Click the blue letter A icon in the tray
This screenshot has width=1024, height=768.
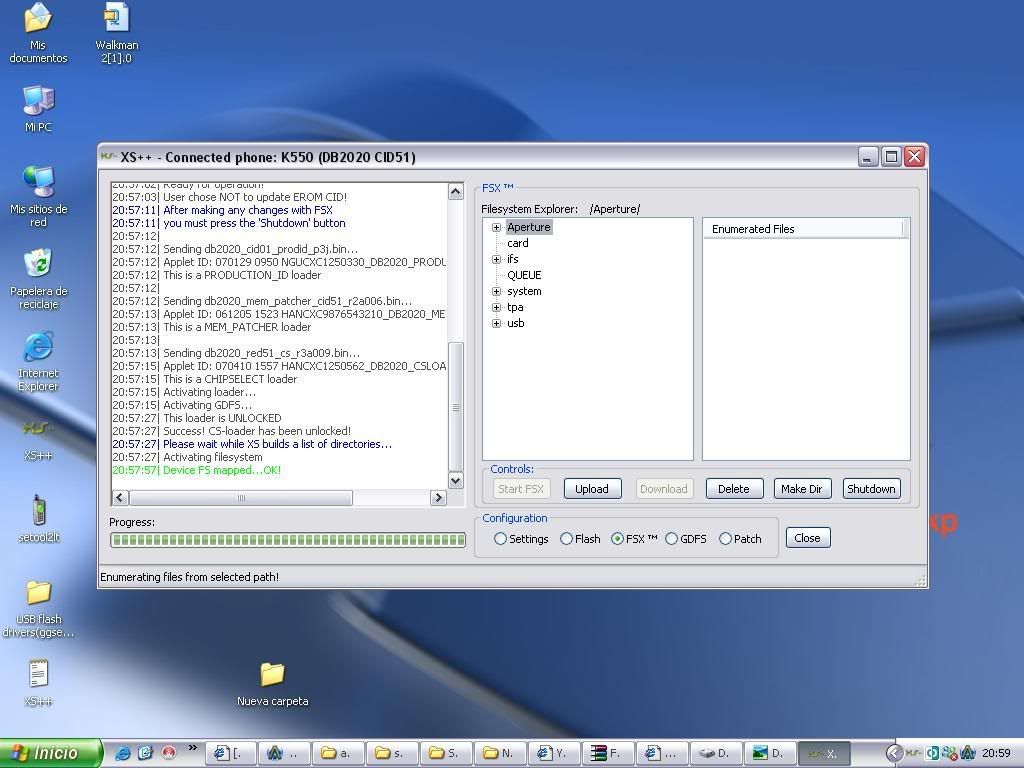[x=967, y=753]
